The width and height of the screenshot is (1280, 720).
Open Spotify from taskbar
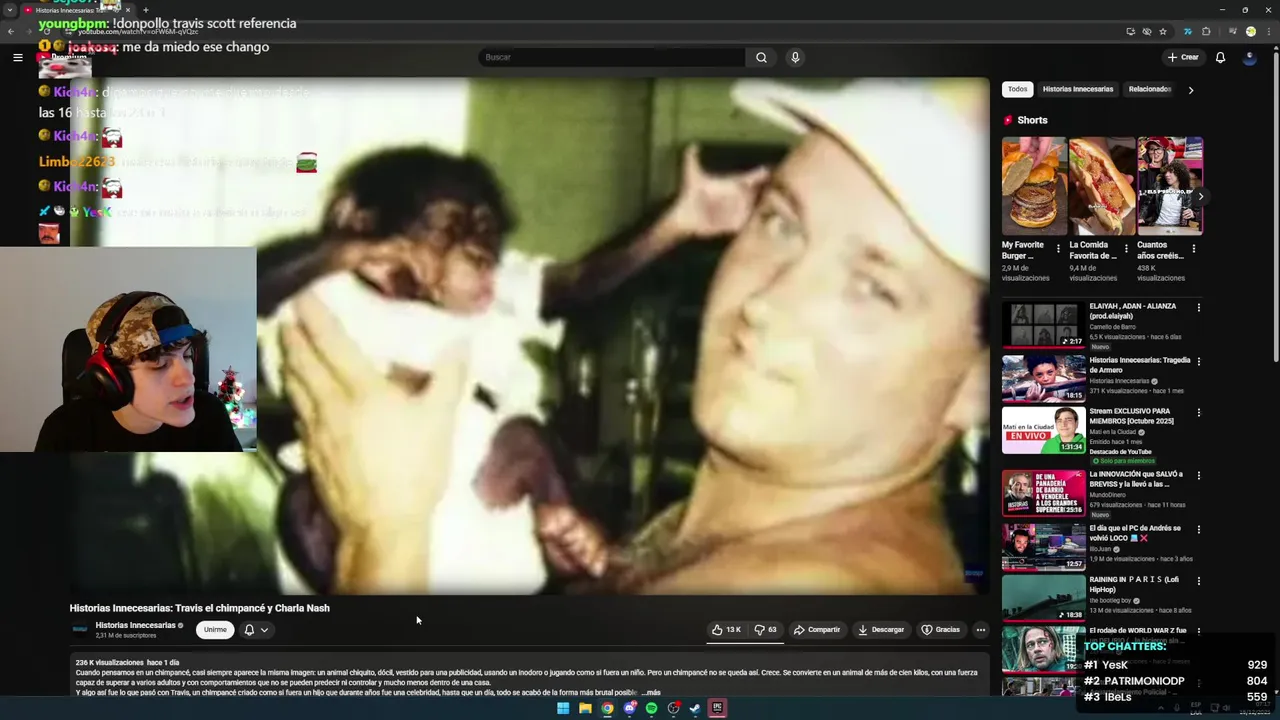click(651, 708)
